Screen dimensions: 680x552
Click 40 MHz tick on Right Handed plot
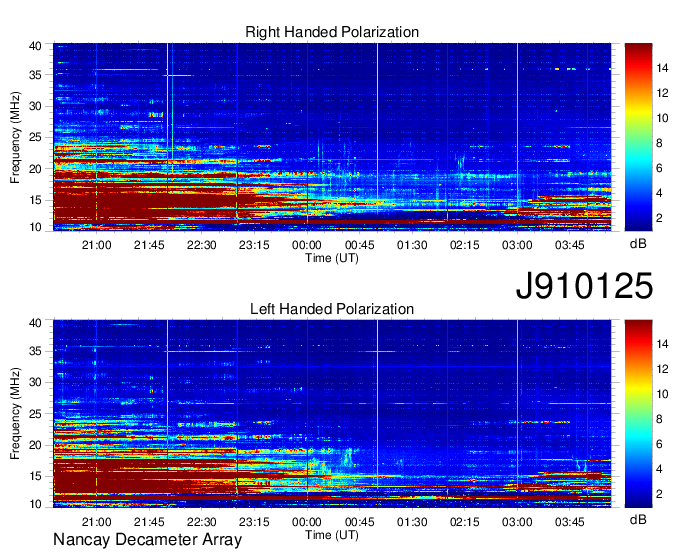click(36, 46)
